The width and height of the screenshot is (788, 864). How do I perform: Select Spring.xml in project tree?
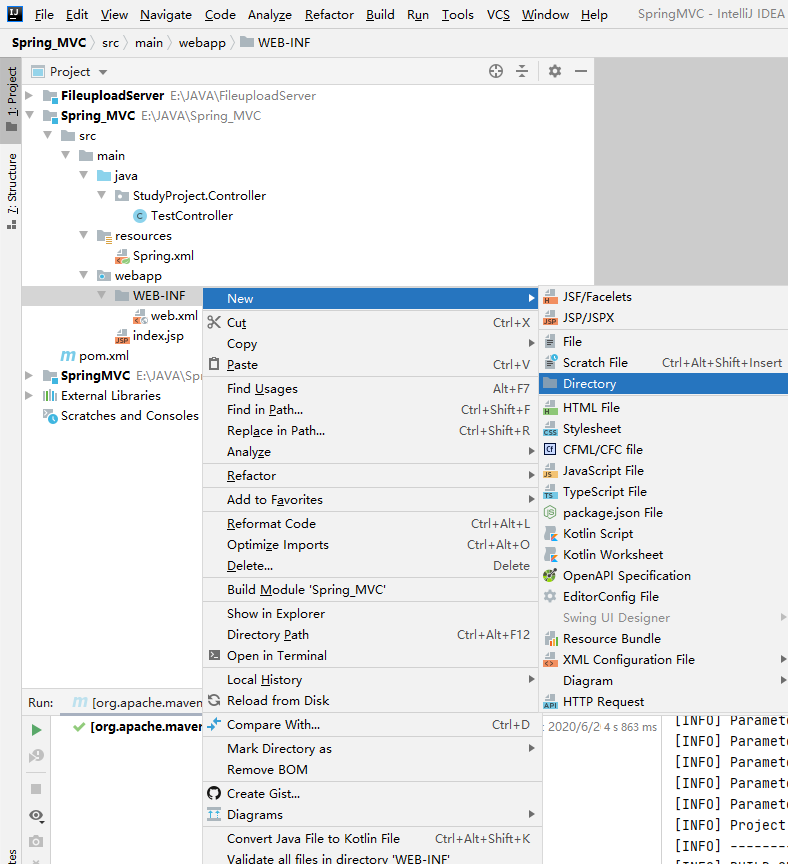(x=163, y=256)
